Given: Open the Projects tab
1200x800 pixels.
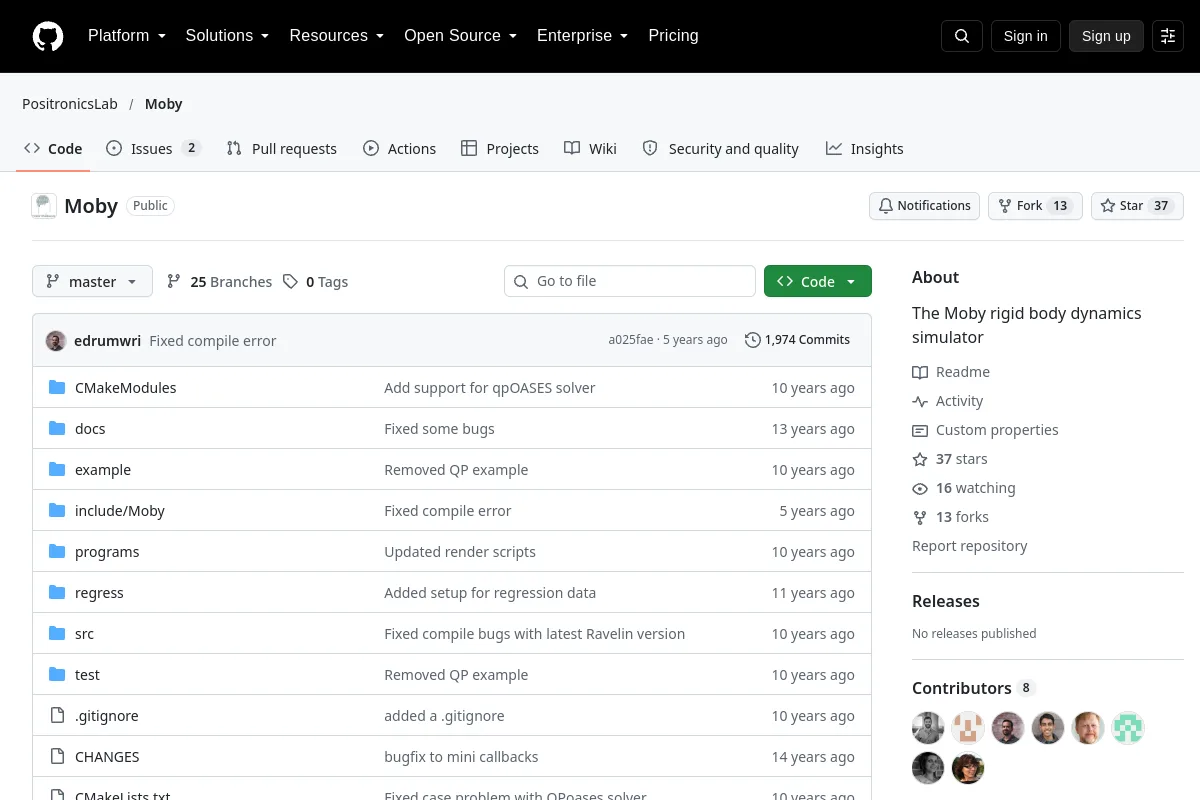Looking at the screenshot, I should click(x=500, y=148).
